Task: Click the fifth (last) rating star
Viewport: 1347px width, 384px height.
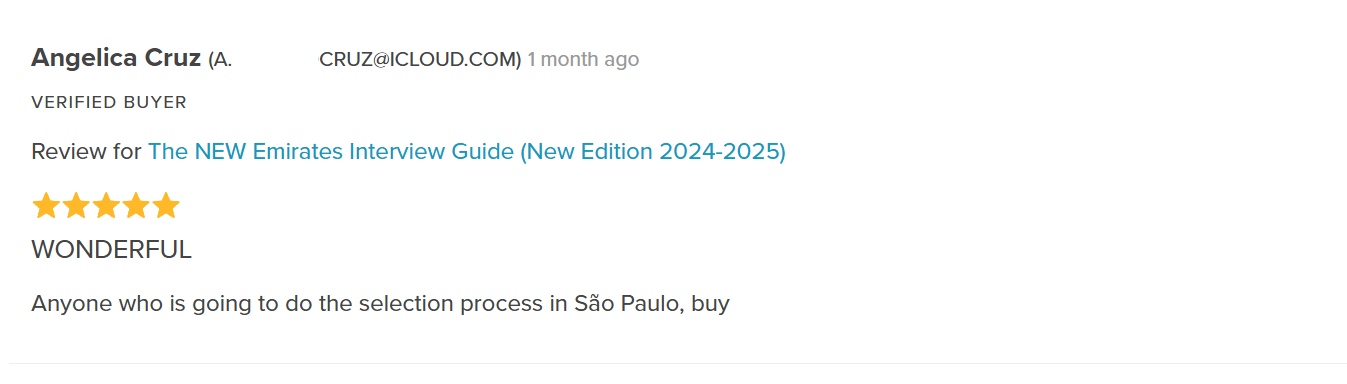Action: click(x=166, y=206)
